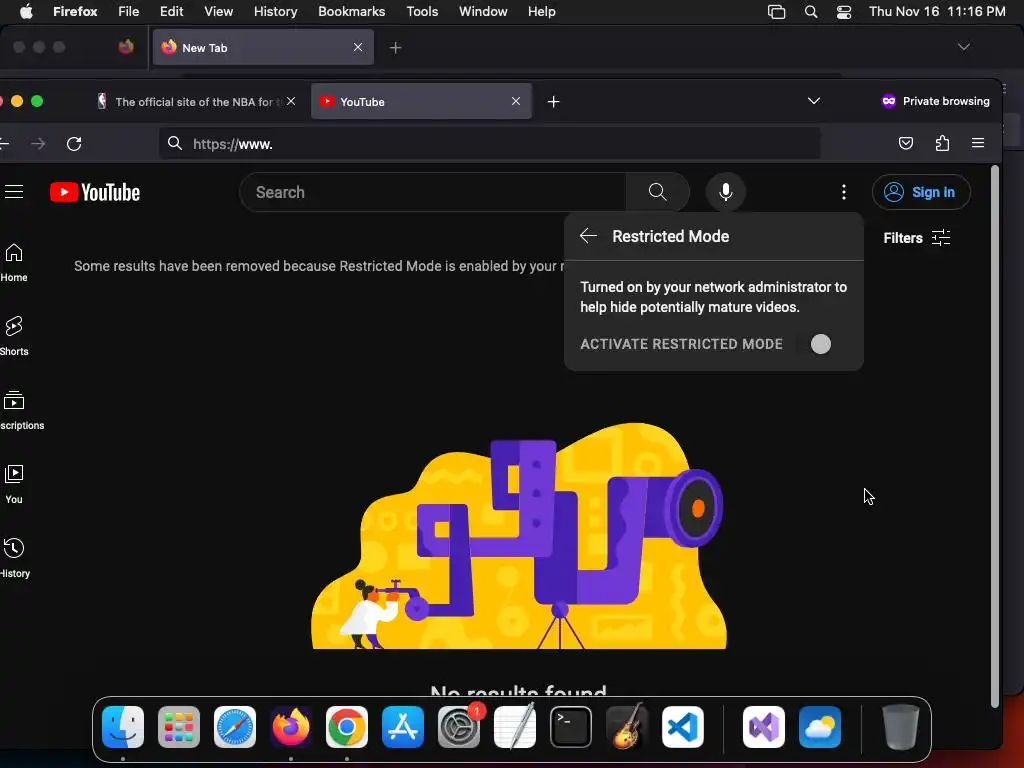This screenshot has height=768, width=1024.
Task: Launch Visual Studio Code from the Dock
Action: coord(682,727)
